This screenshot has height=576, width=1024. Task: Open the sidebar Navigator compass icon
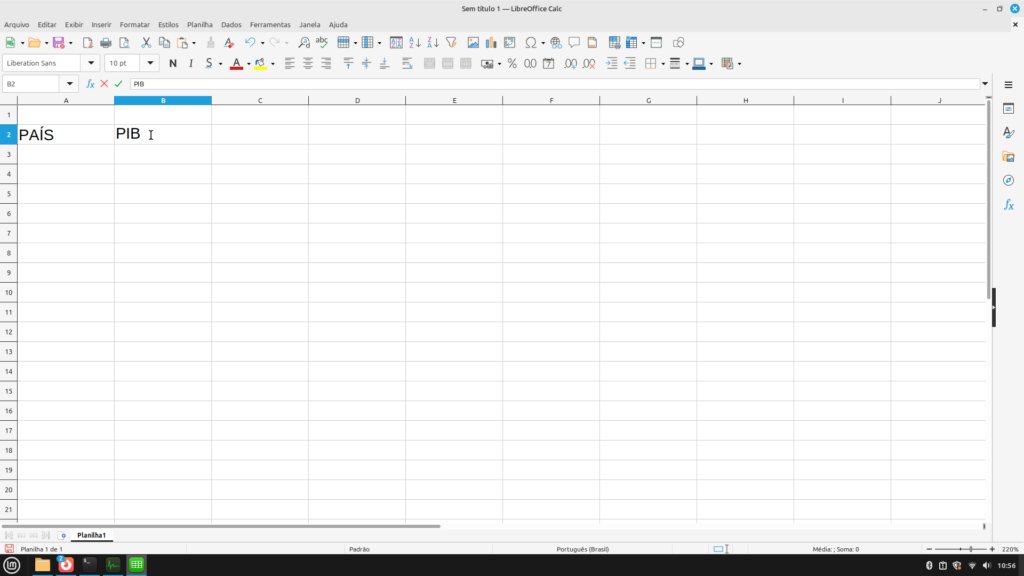pos(1008,180)
